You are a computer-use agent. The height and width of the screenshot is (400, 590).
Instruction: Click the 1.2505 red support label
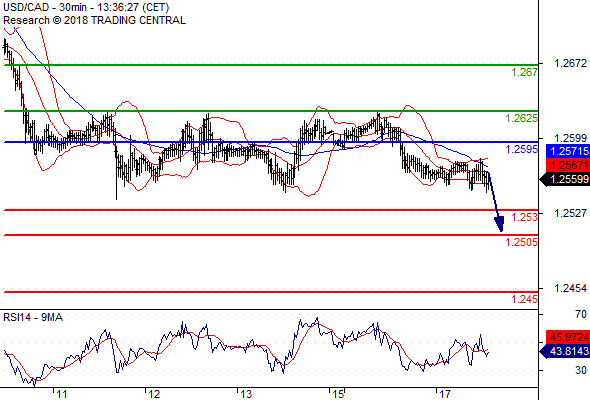coord(521,242)
